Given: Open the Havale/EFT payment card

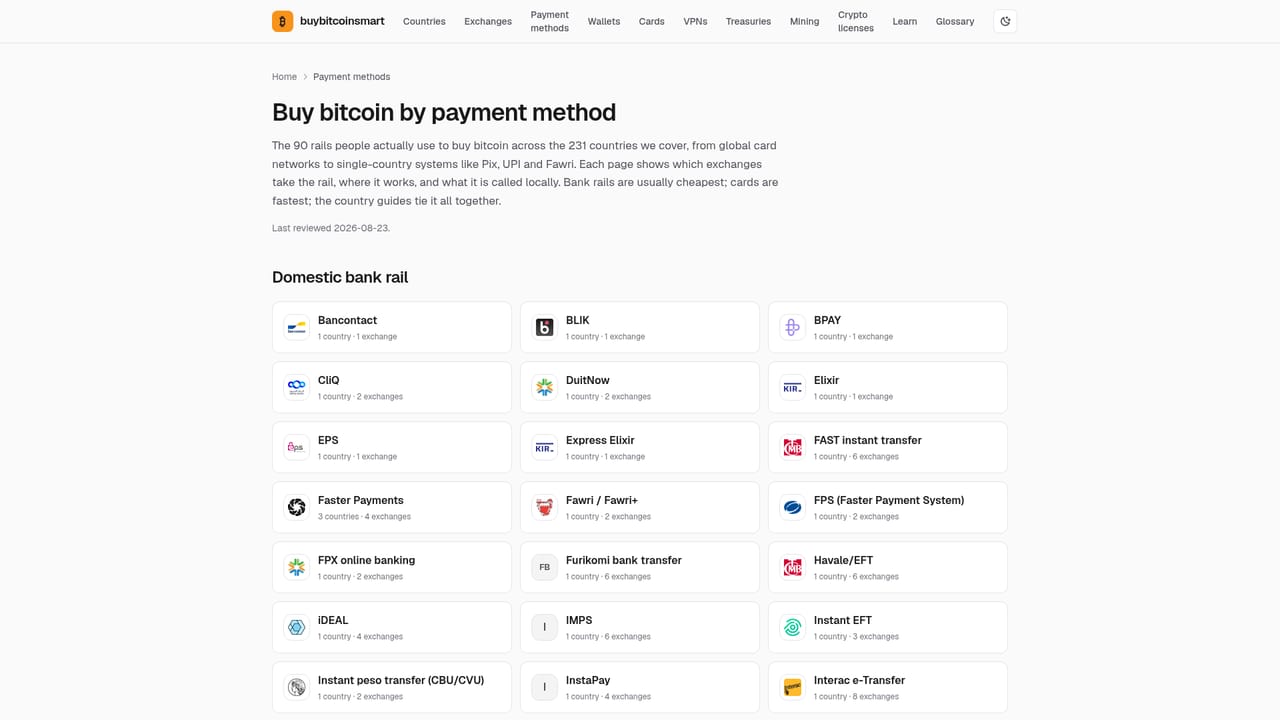Looking at the screenshot, I should point(888,567).
